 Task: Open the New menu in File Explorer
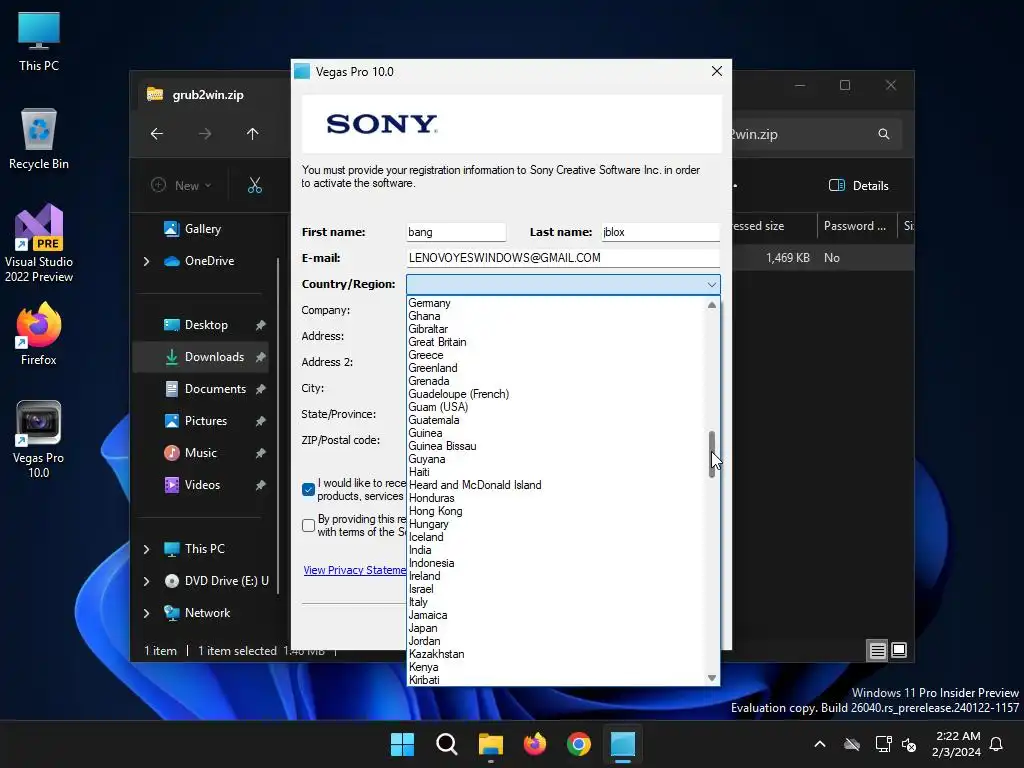182,185
